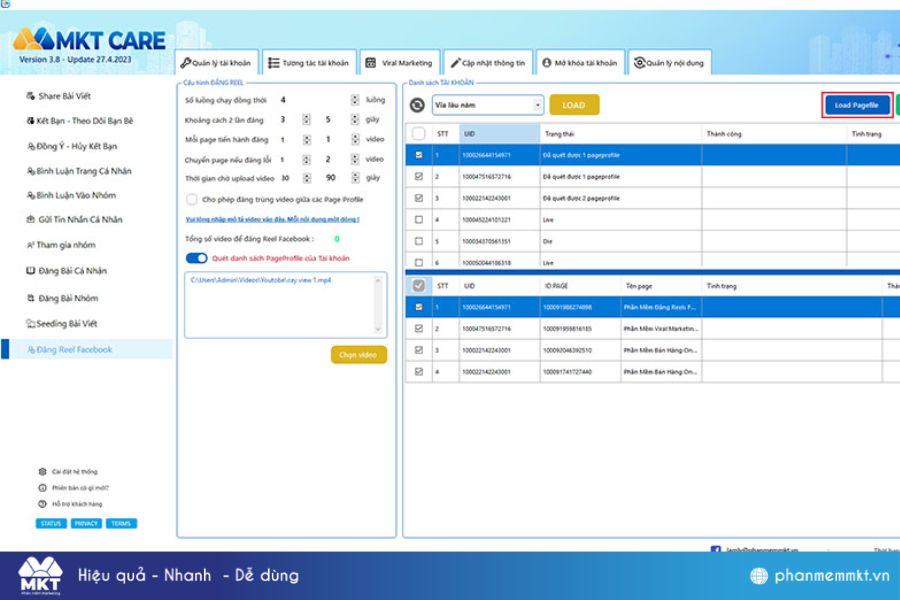Click the refresh icon beside account dropdown
The image size is (900, 600).
[417, 105]
